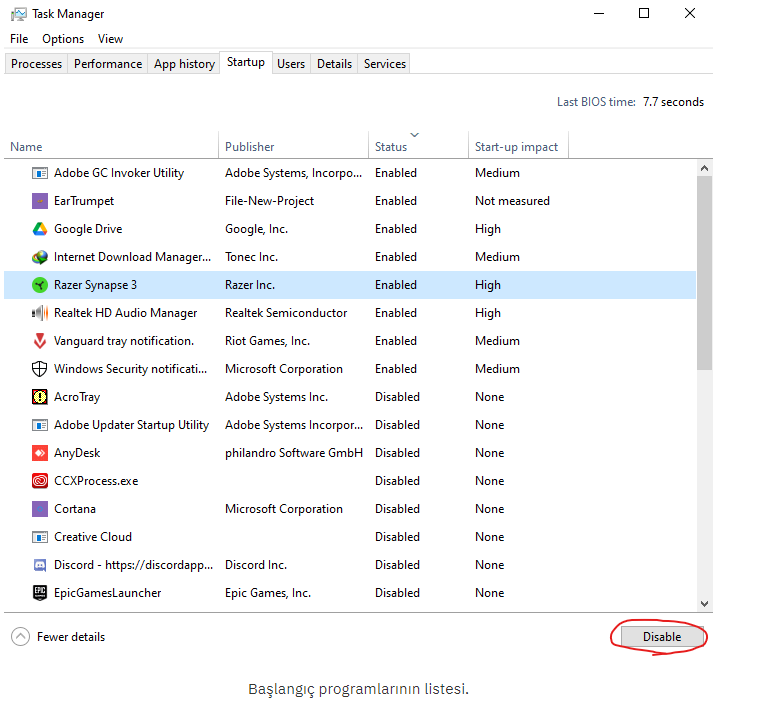
Task: Select the AcroTray row name
Action: pos(77,397)
